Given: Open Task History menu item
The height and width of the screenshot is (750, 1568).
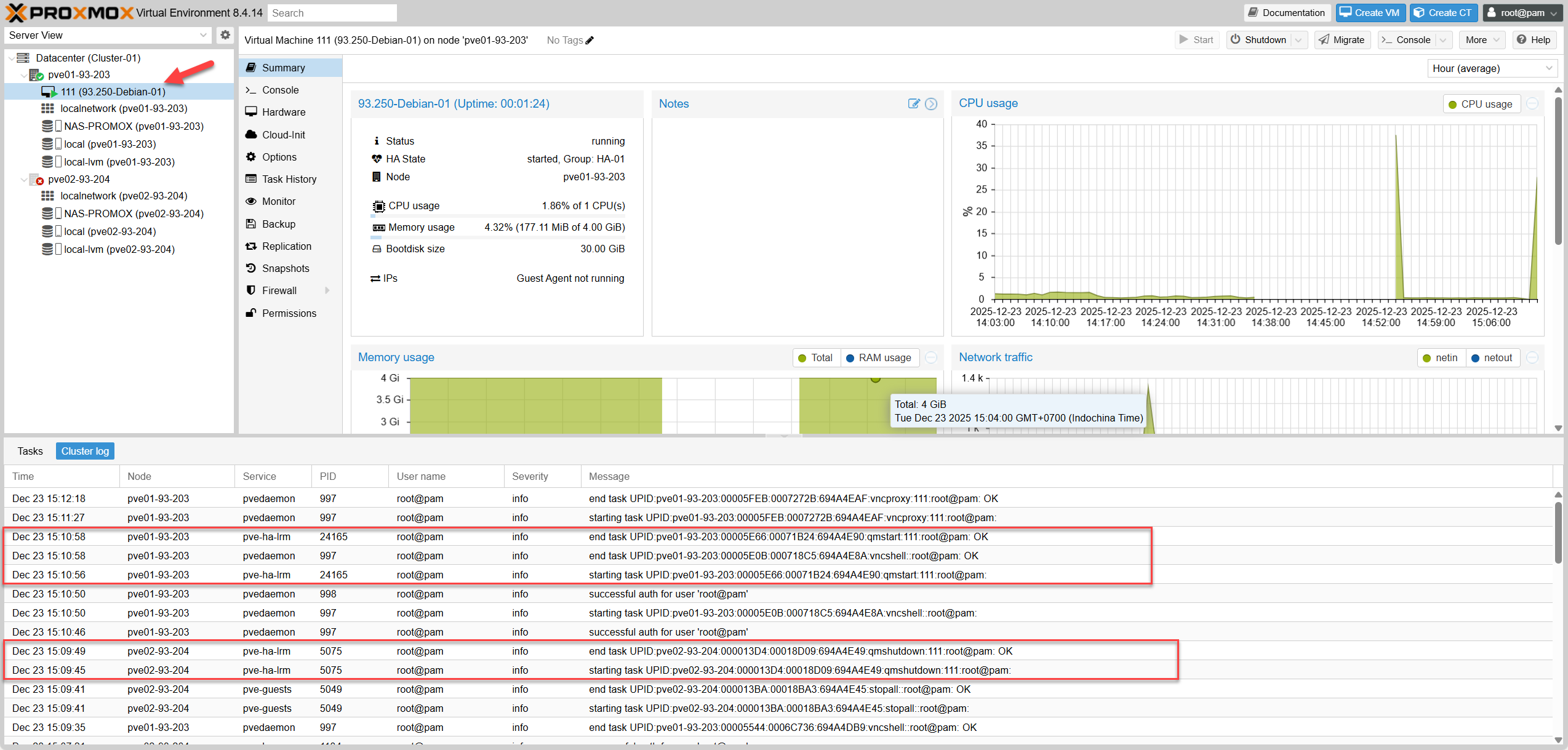Looking at the screenshot, I should point(289,179).
